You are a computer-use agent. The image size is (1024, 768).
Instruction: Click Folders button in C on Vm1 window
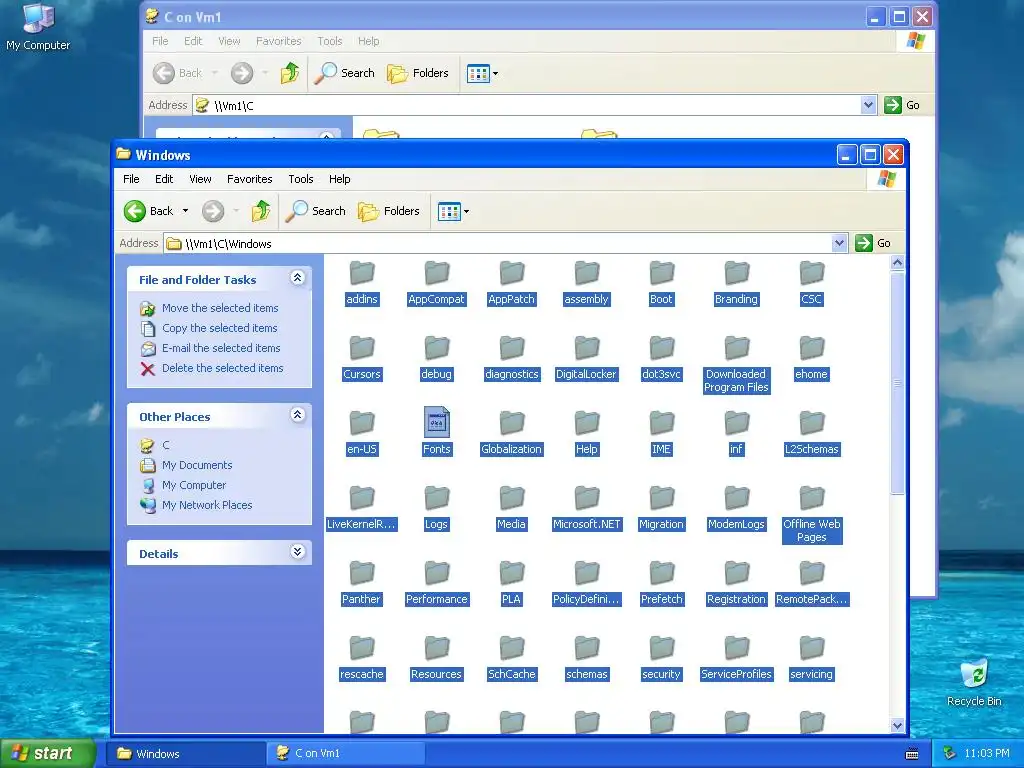click(x=418, y=73)
